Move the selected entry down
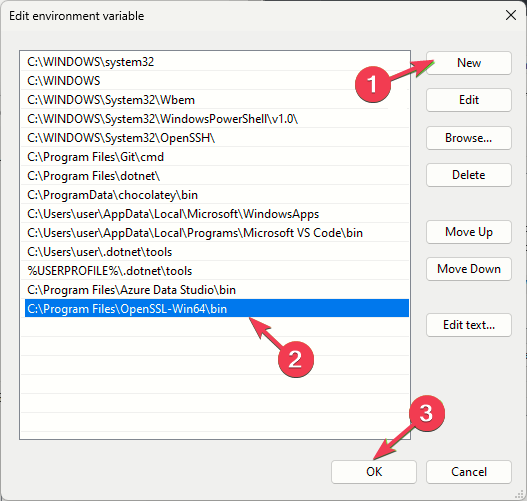527x501 pixels. click(x=469, y=269)
